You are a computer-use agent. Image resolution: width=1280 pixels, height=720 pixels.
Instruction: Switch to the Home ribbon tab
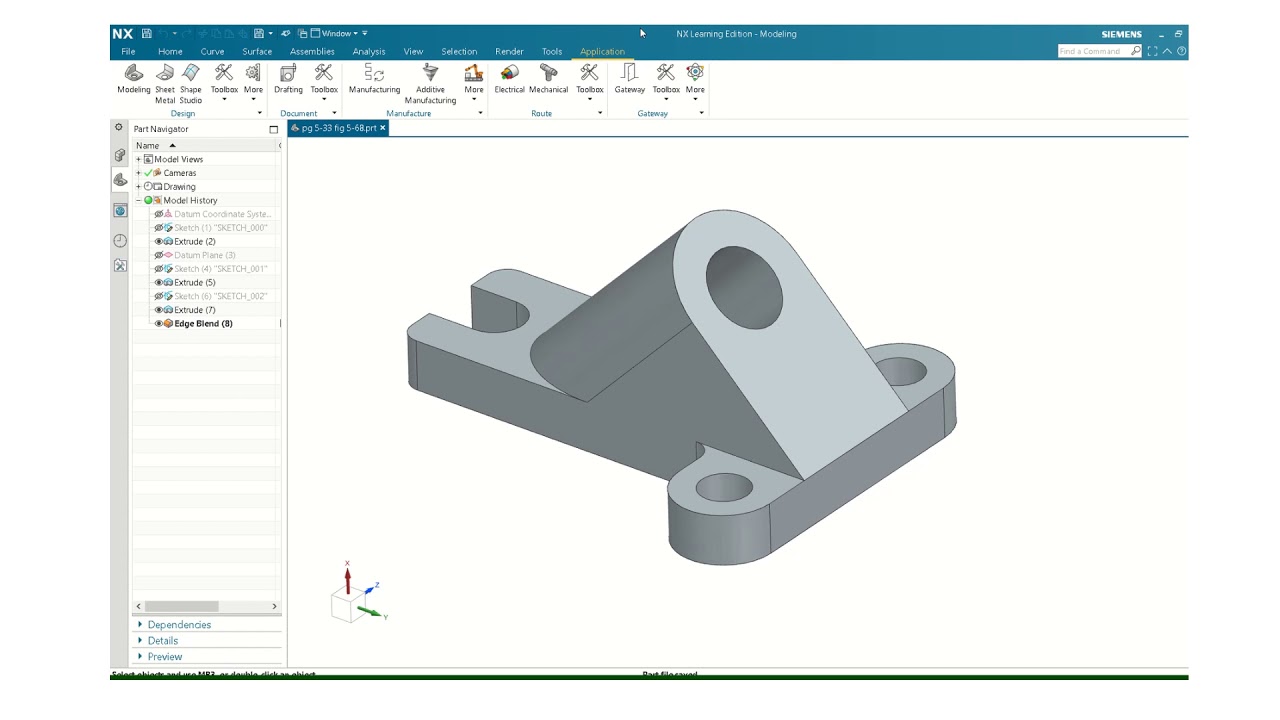[170, 51]
